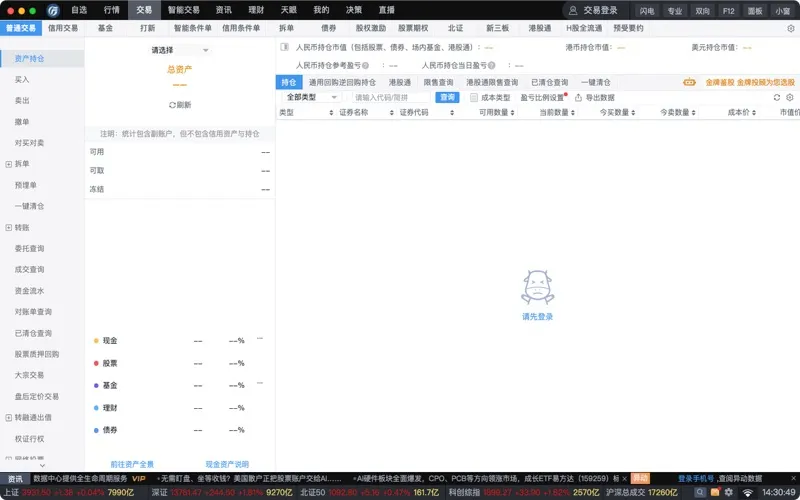Screen dimensions: 800x500
Task: Click the blue 查询 button
Action: click(447, 97)
